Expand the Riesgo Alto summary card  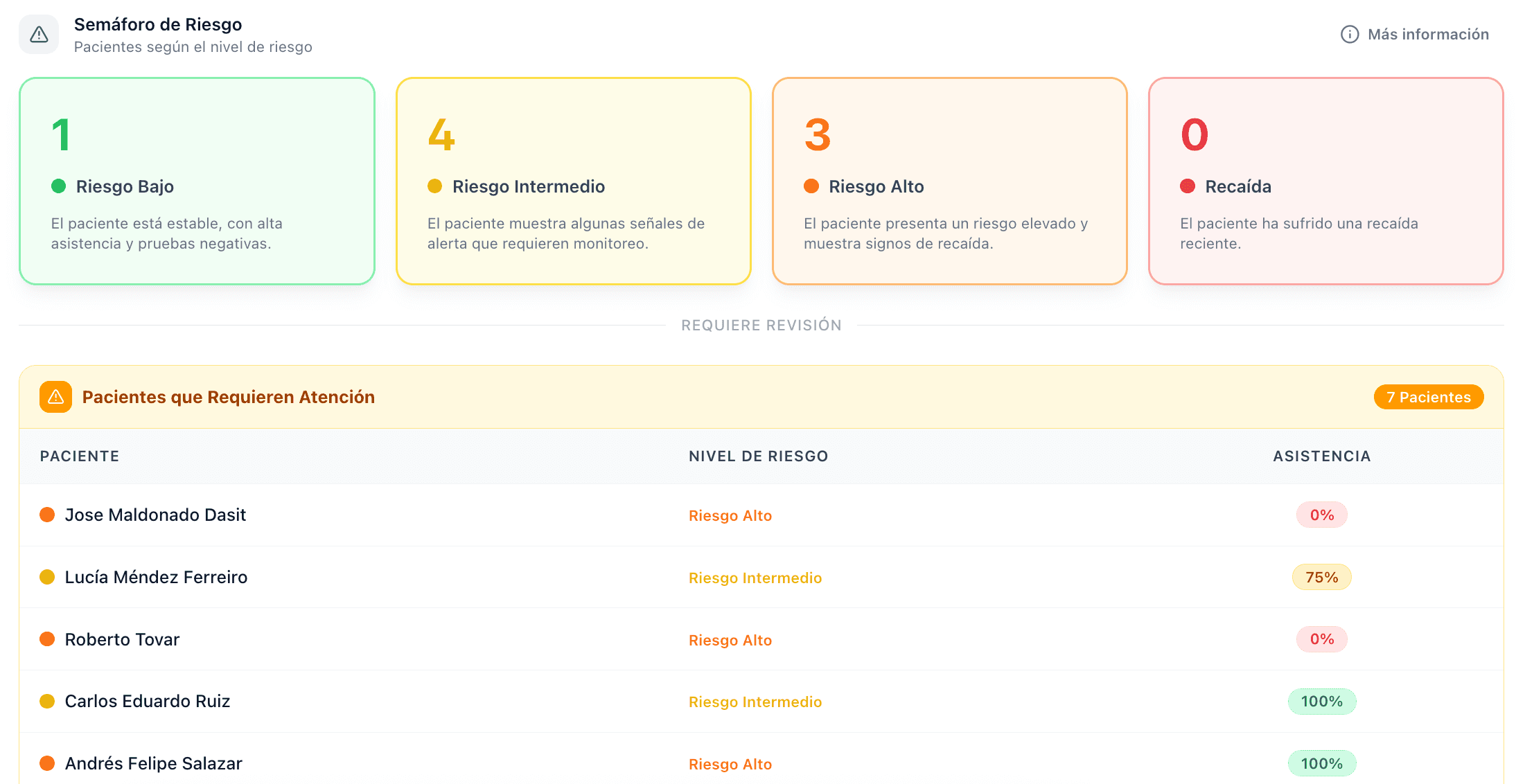950,181
